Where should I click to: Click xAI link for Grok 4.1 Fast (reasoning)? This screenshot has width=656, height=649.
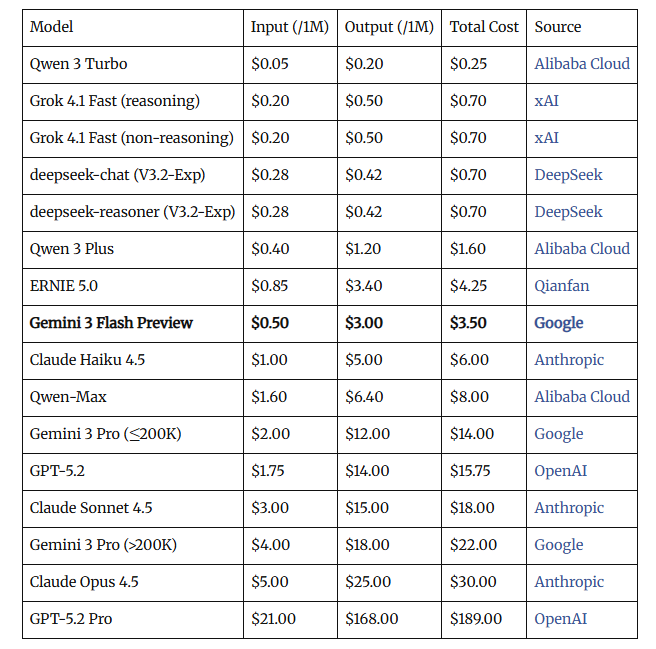coord(546,101)
